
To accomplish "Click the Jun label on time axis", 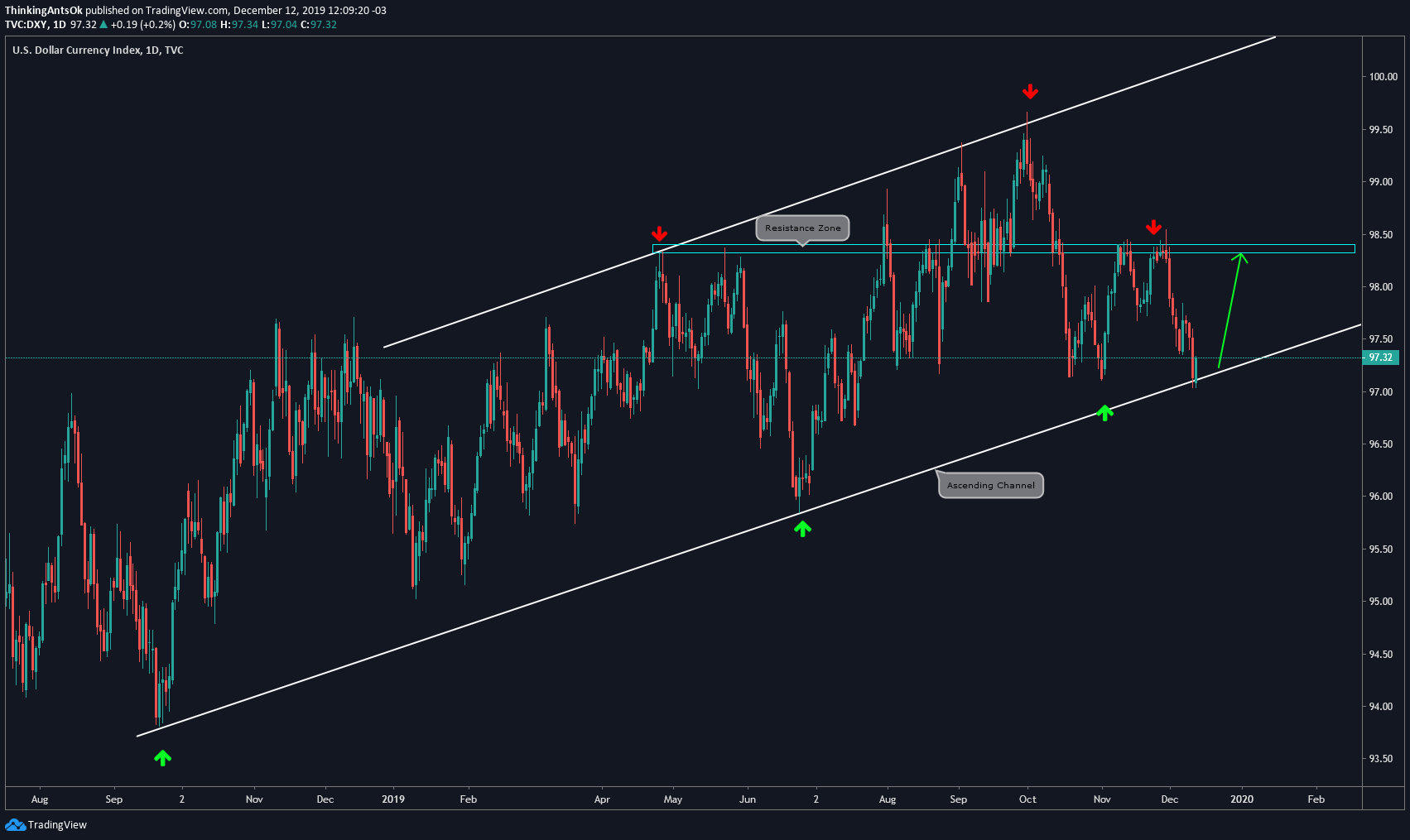I will point(748,799).
